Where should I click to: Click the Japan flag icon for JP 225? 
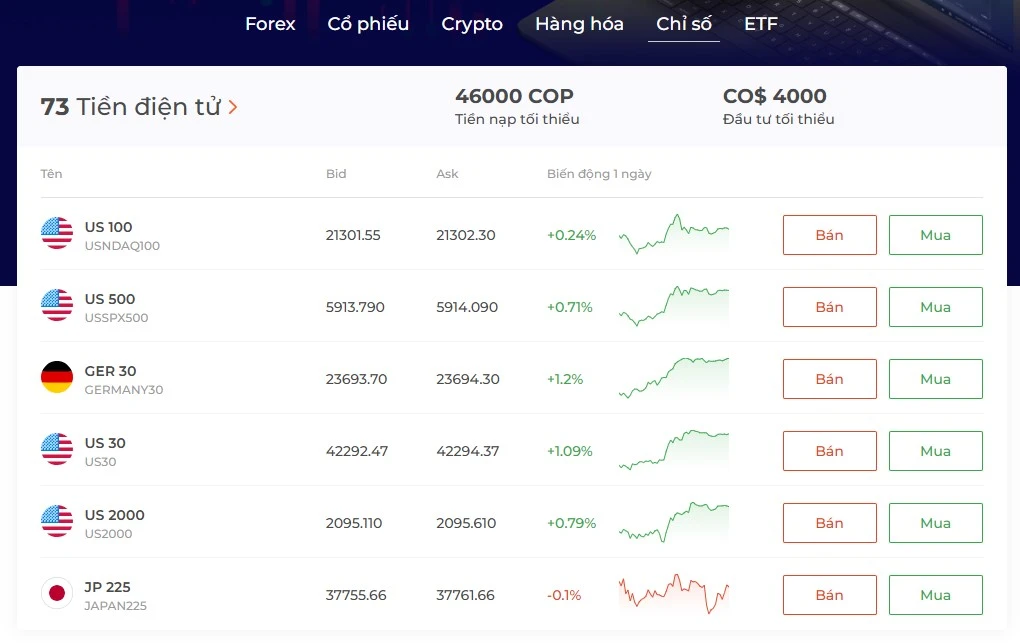[57, 594]
